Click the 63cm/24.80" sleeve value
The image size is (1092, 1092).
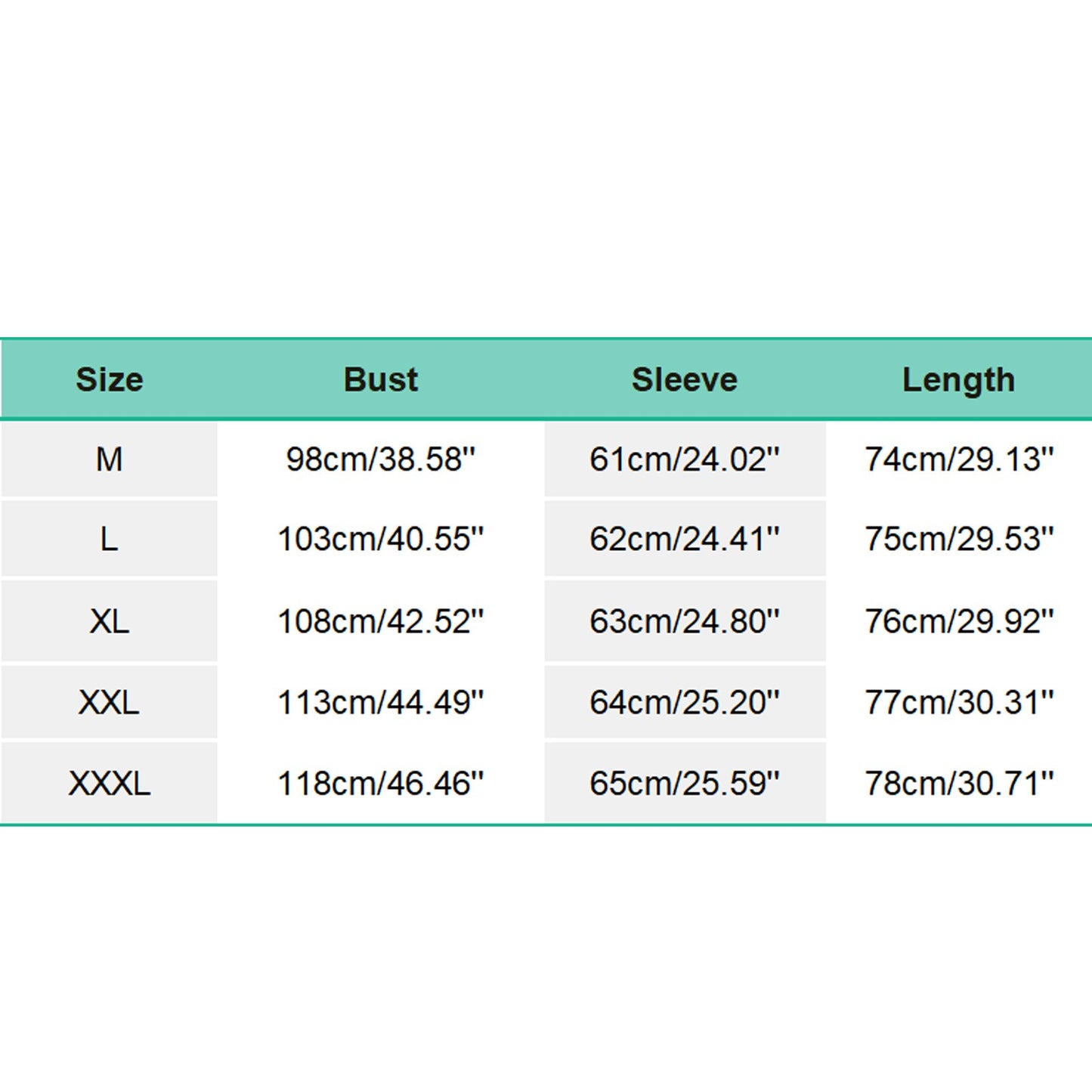pyautogui.click(x=684, y=621)
